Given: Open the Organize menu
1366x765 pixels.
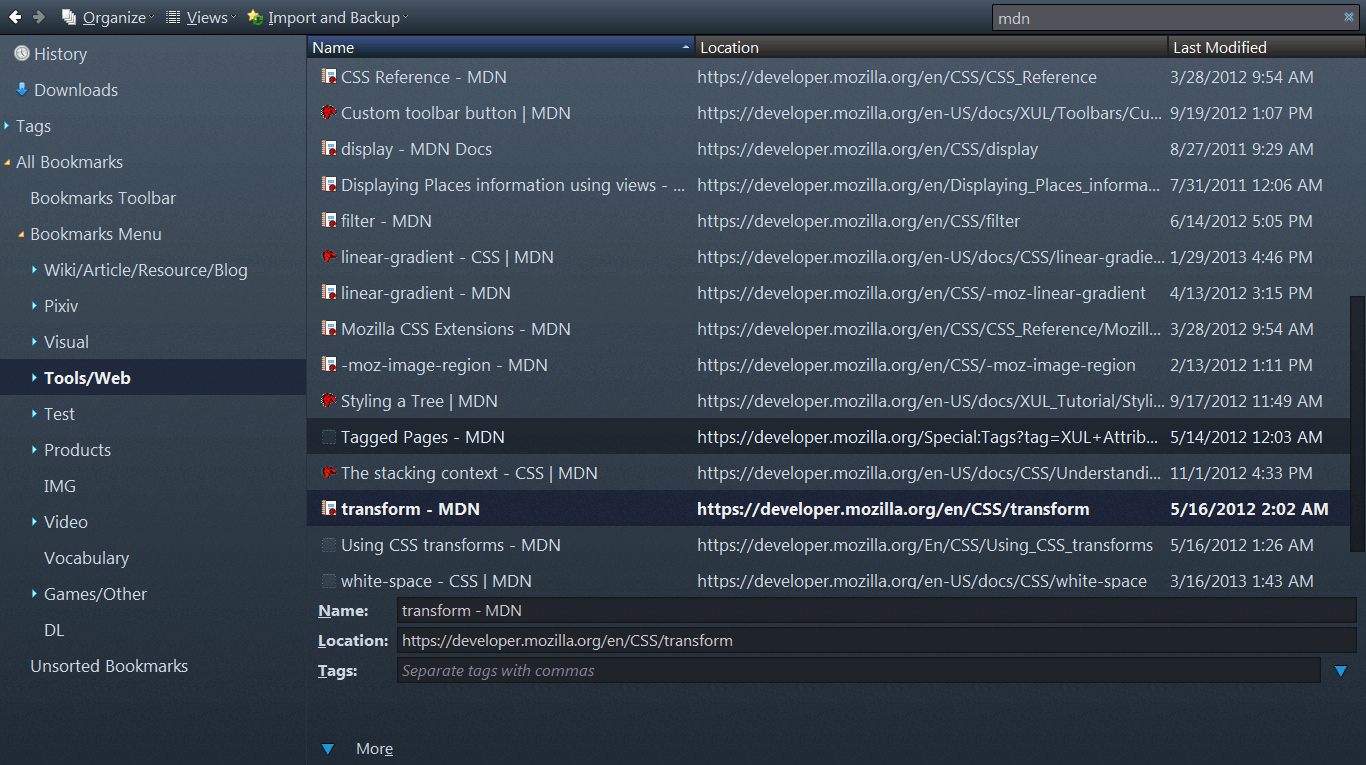Looking at the screenshot, I should click(x=107, y=17).
